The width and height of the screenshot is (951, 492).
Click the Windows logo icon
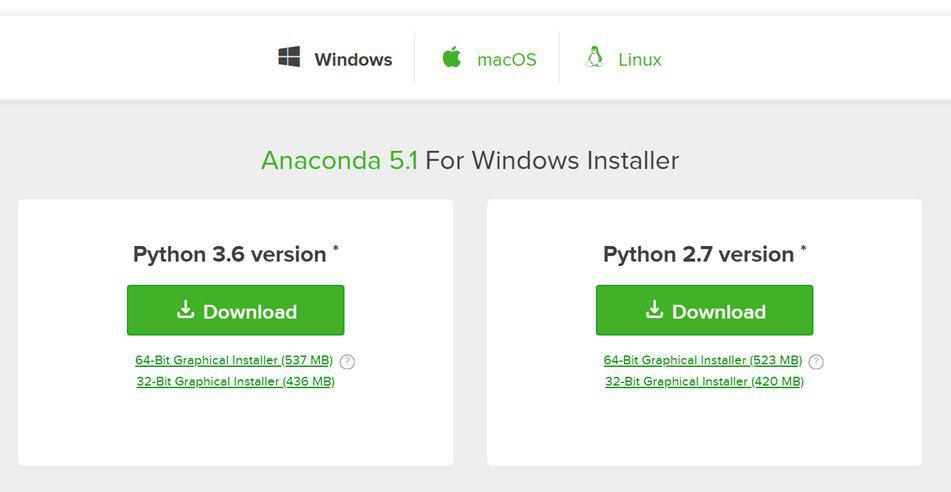coord(289,57)
